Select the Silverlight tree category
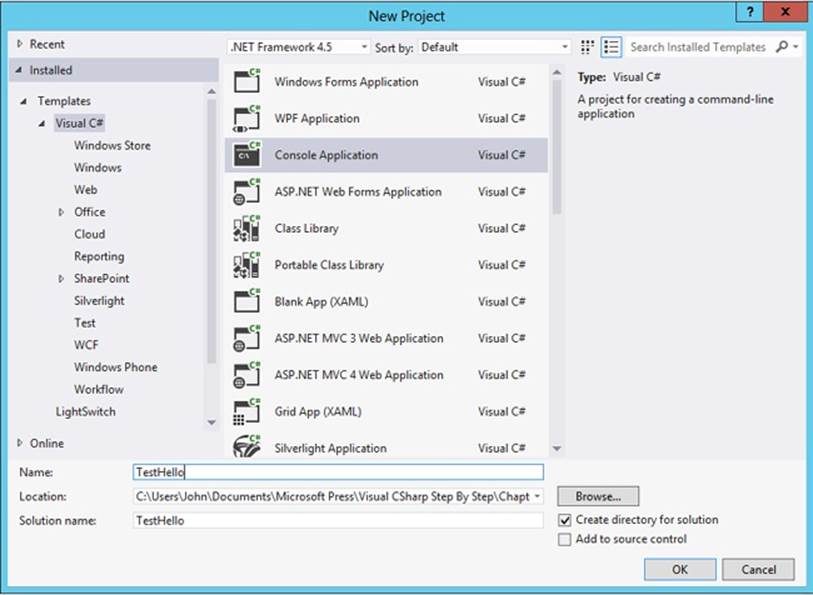 click(99, 301)
